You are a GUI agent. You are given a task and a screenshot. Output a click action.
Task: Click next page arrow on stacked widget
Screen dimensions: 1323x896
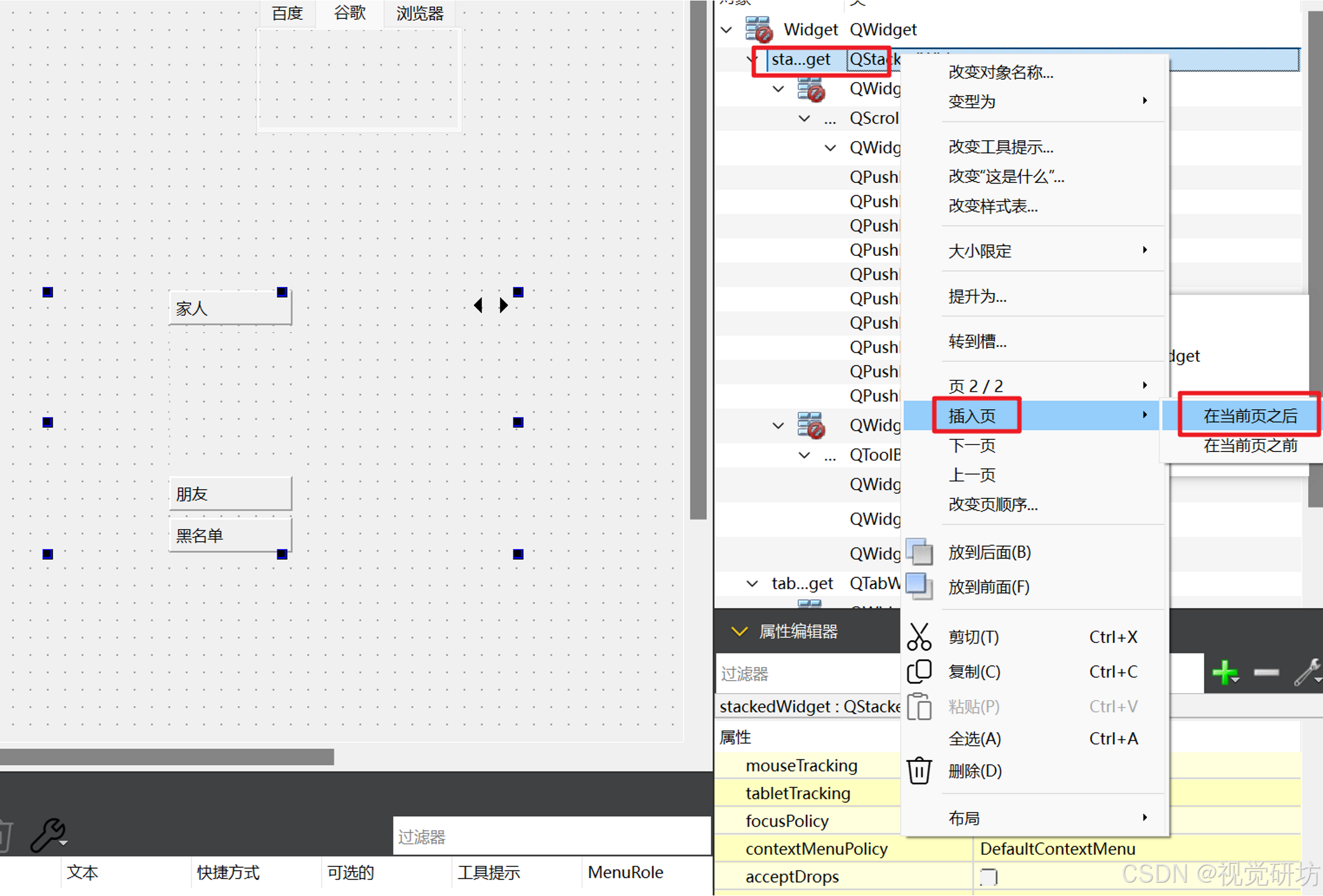tap(504, 305)
